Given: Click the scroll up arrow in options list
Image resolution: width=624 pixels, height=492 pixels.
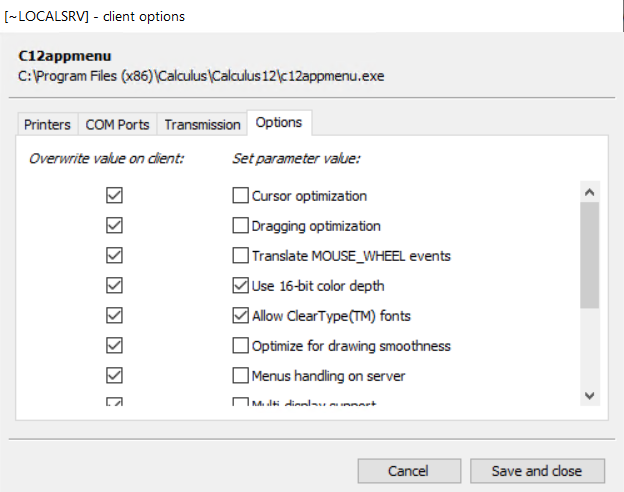Looking at the screenshot, I should (x=589, y=192).
